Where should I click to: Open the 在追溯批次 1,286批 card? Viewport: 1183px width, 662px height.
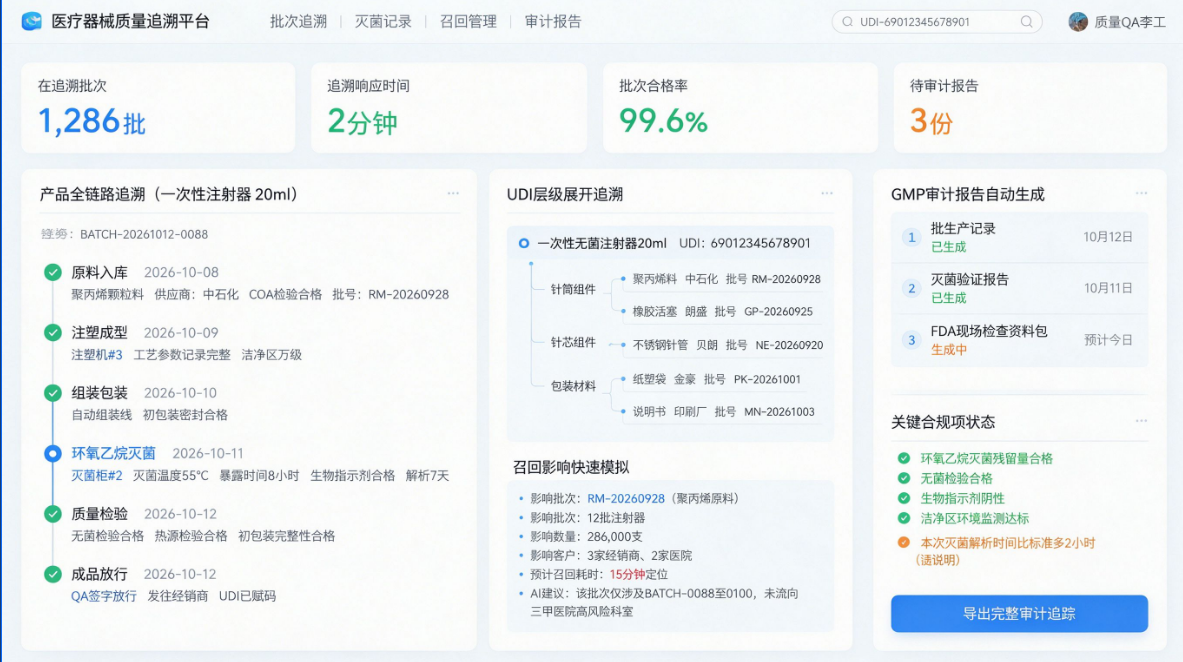(x=158, y=108)
